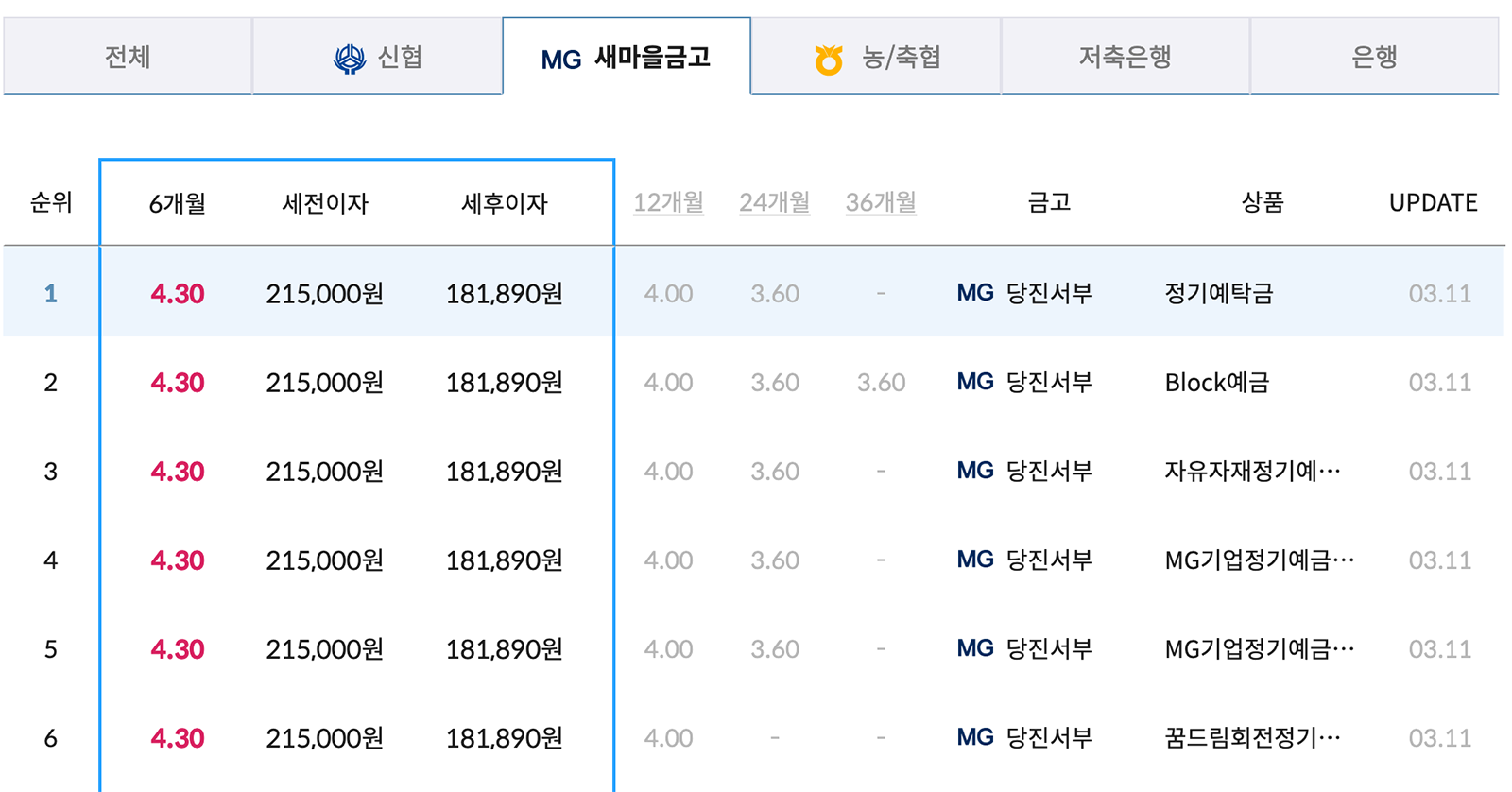Switch to the 신협 tab

(377, 57)
